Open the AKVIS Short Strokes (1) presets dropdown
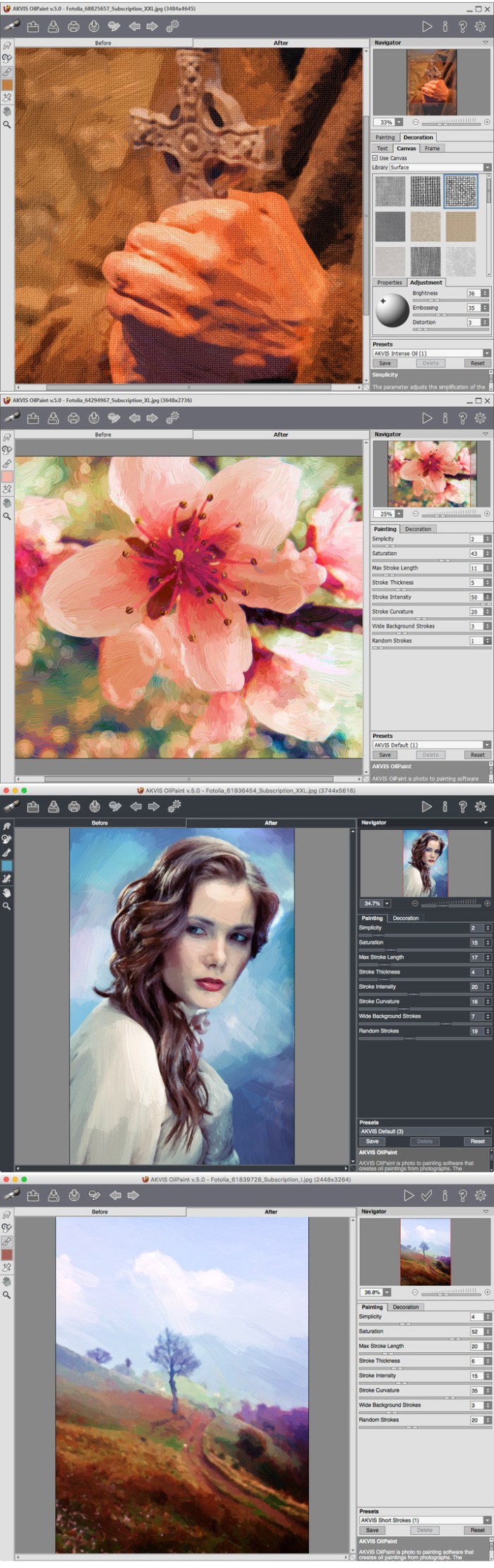This screenshot has width=494, height=1568. (486, 1520)
